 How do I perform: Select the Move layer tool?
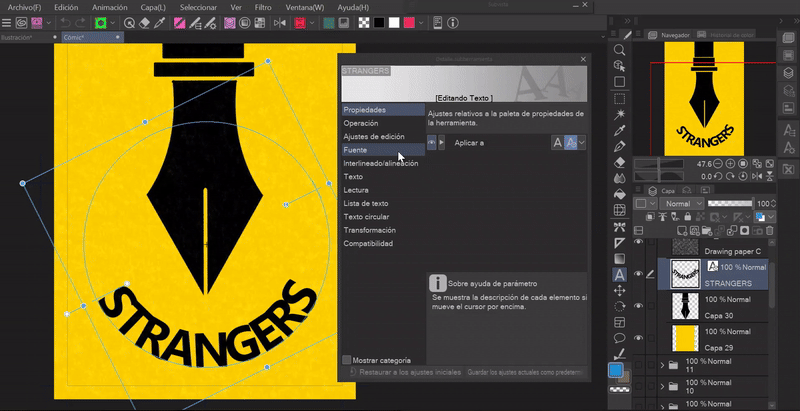(619, 291)
